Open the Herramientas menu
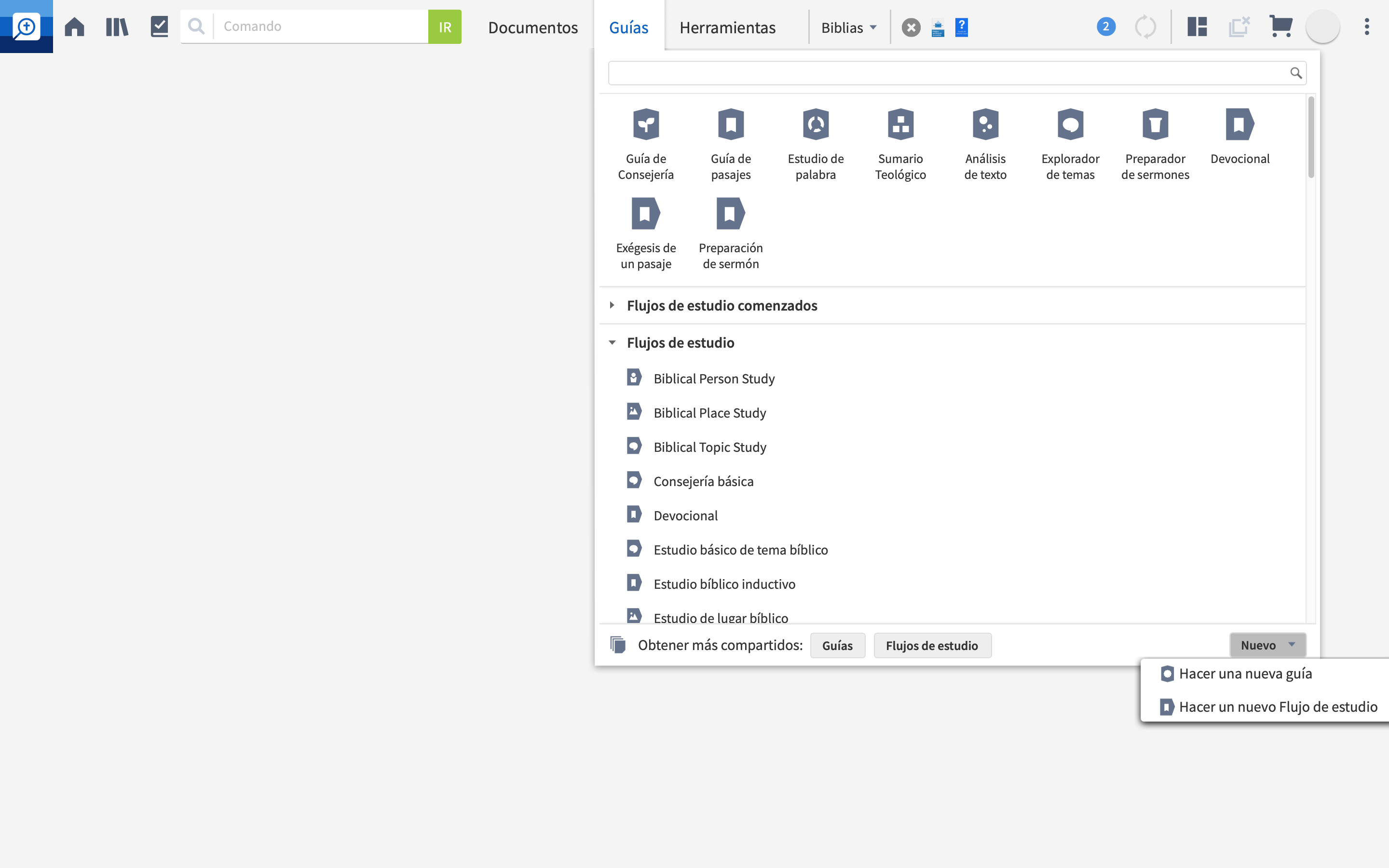Screen dimensions: 1389x868 pos(727,27)
